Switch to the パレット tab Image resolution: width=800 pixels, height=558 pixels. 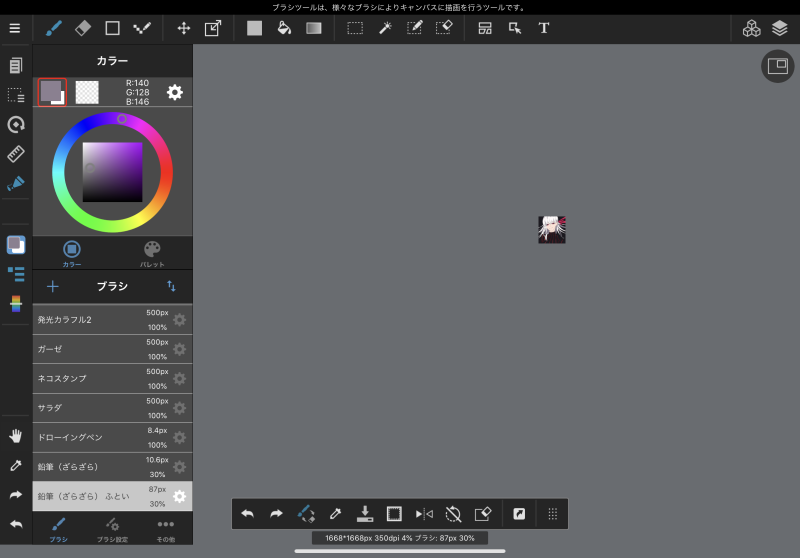(152, 253)
